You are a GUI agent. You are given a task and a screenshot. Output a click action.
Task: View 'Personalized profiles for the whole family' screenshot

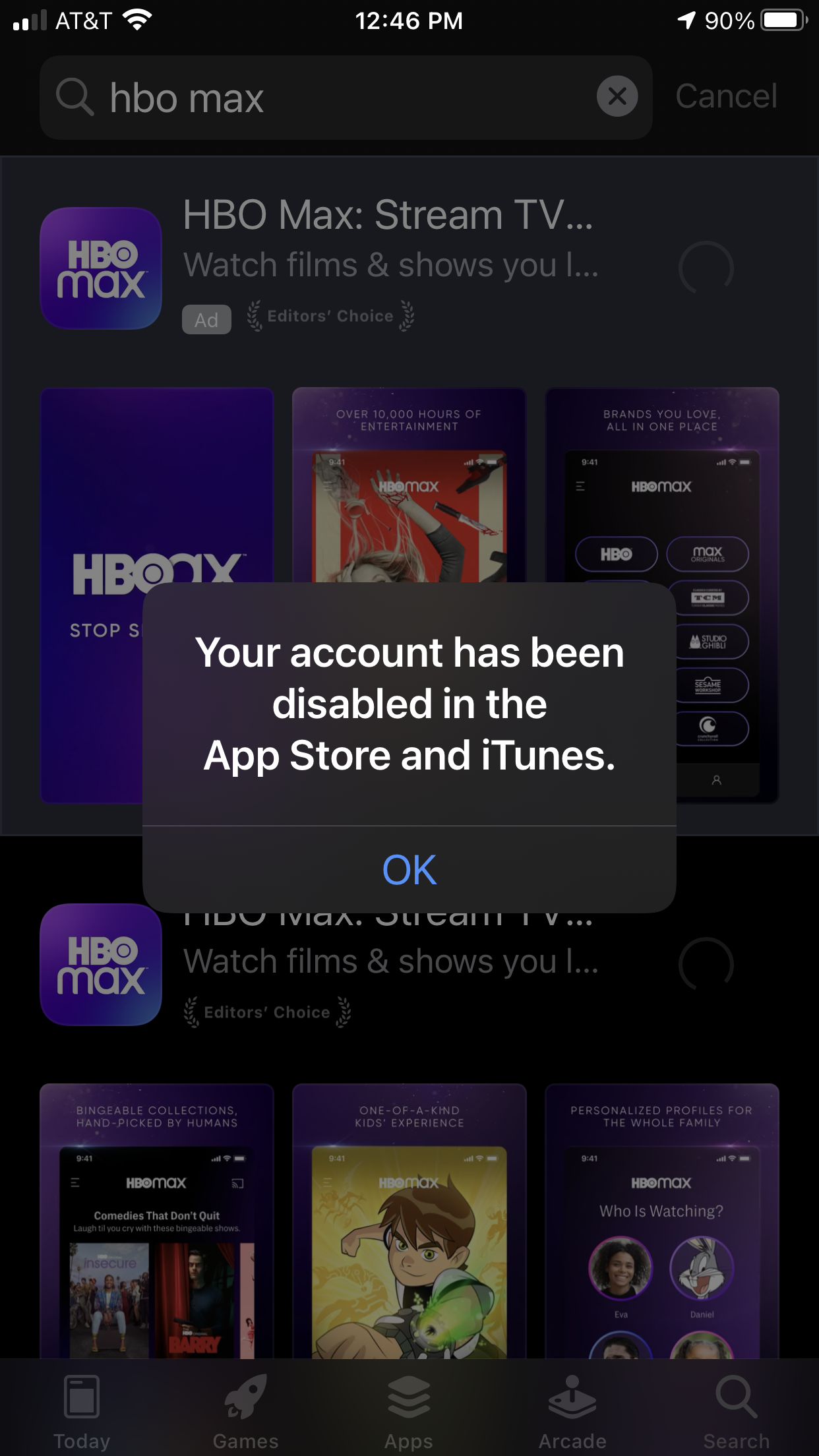(662, 1221)
